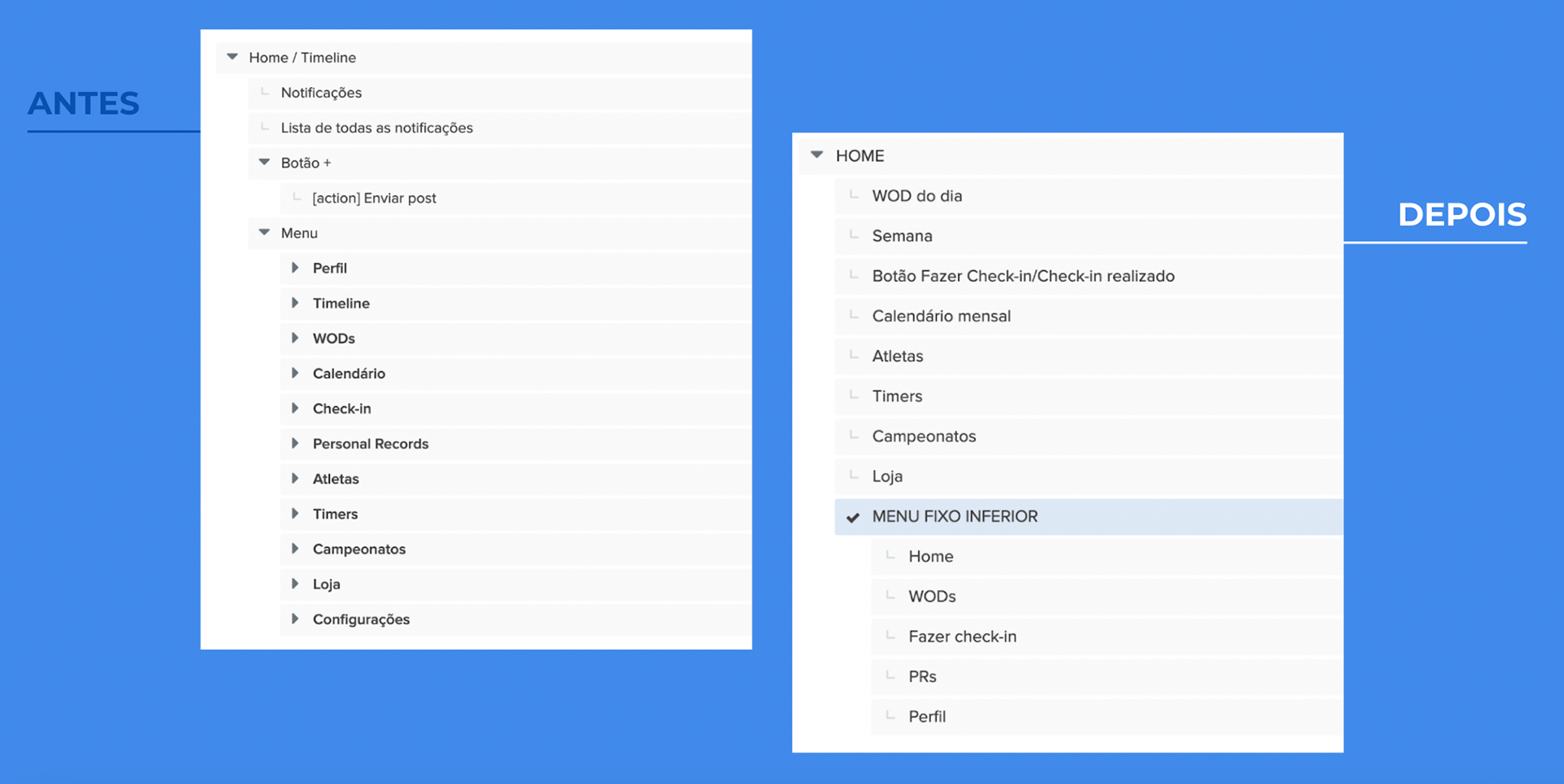Expand the Calendário item arrow
Screen dimensions: 1564x784
tap(295, 373)
